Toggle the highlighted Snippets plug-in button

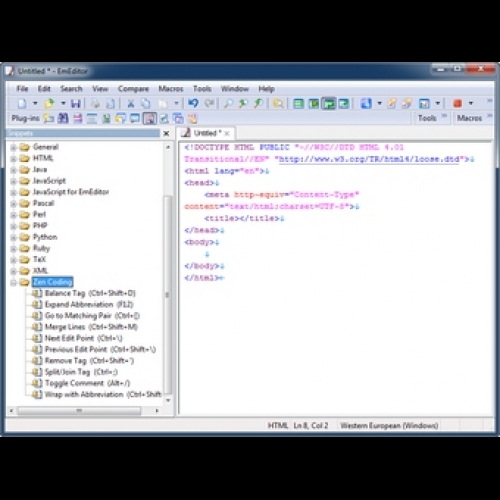(150, 118)
